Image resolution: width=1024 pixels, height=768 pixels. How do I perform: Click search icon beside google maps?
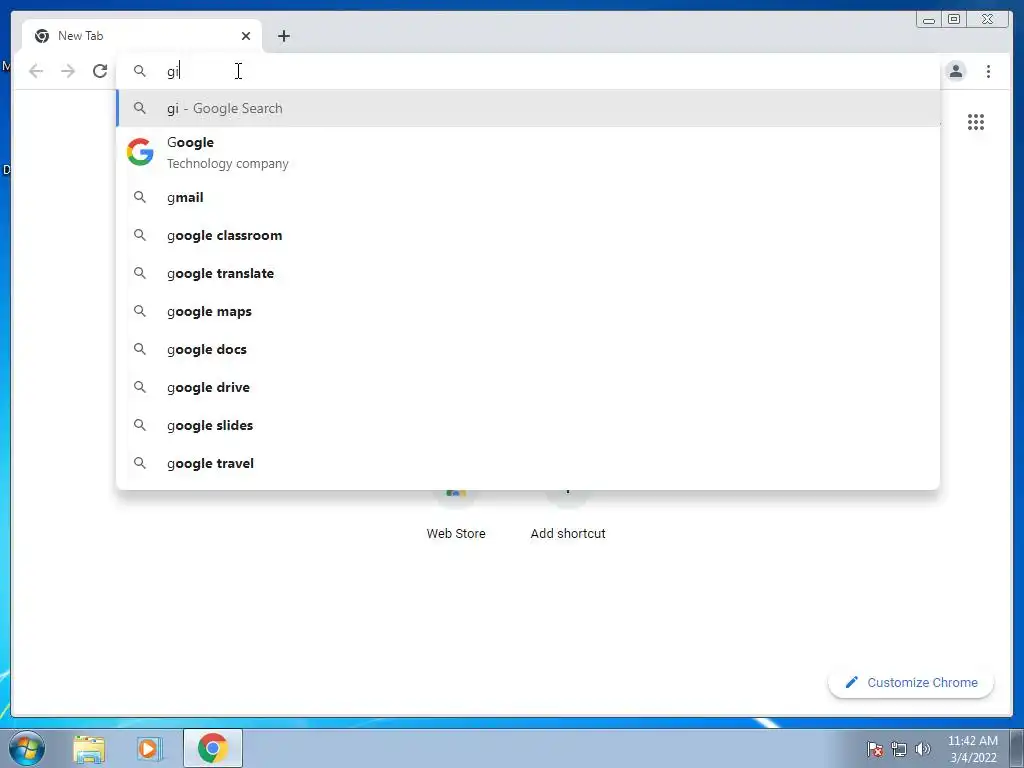[x=140, y=311]
